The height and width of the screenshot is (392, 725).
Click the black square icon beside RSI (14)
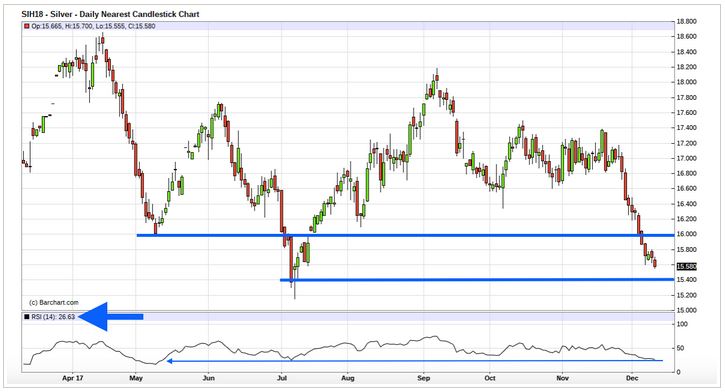pos(27,317)
